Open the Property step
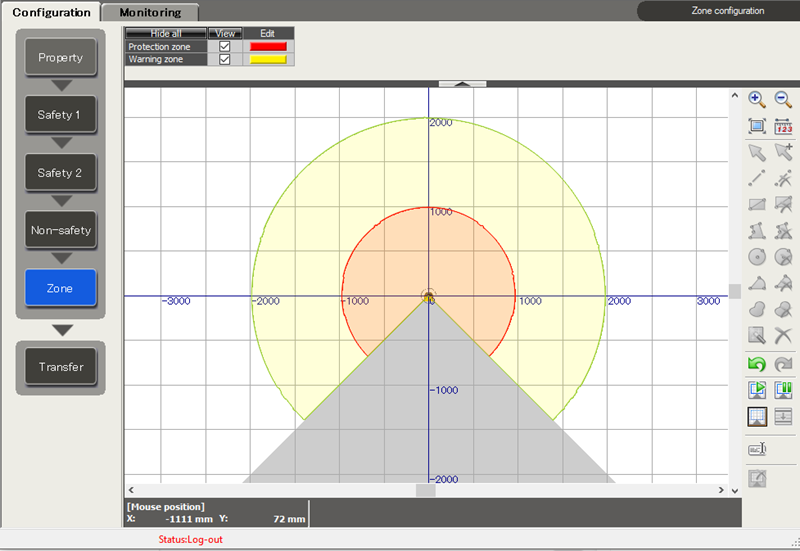 pyautogui.click(x=61, y=57)
